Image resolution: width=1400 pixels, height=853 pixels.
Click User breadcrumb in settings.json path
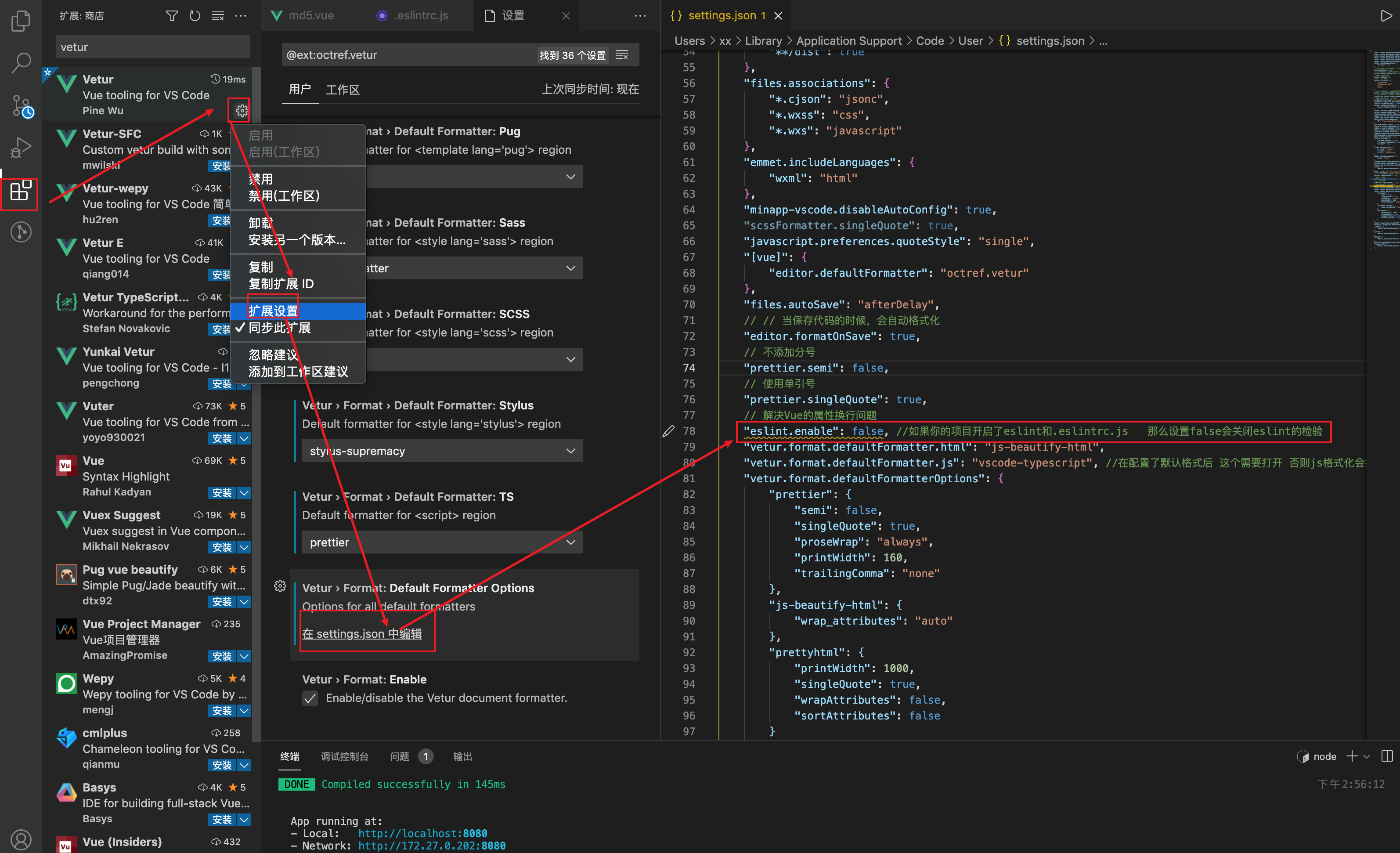(x=970, y=41)
